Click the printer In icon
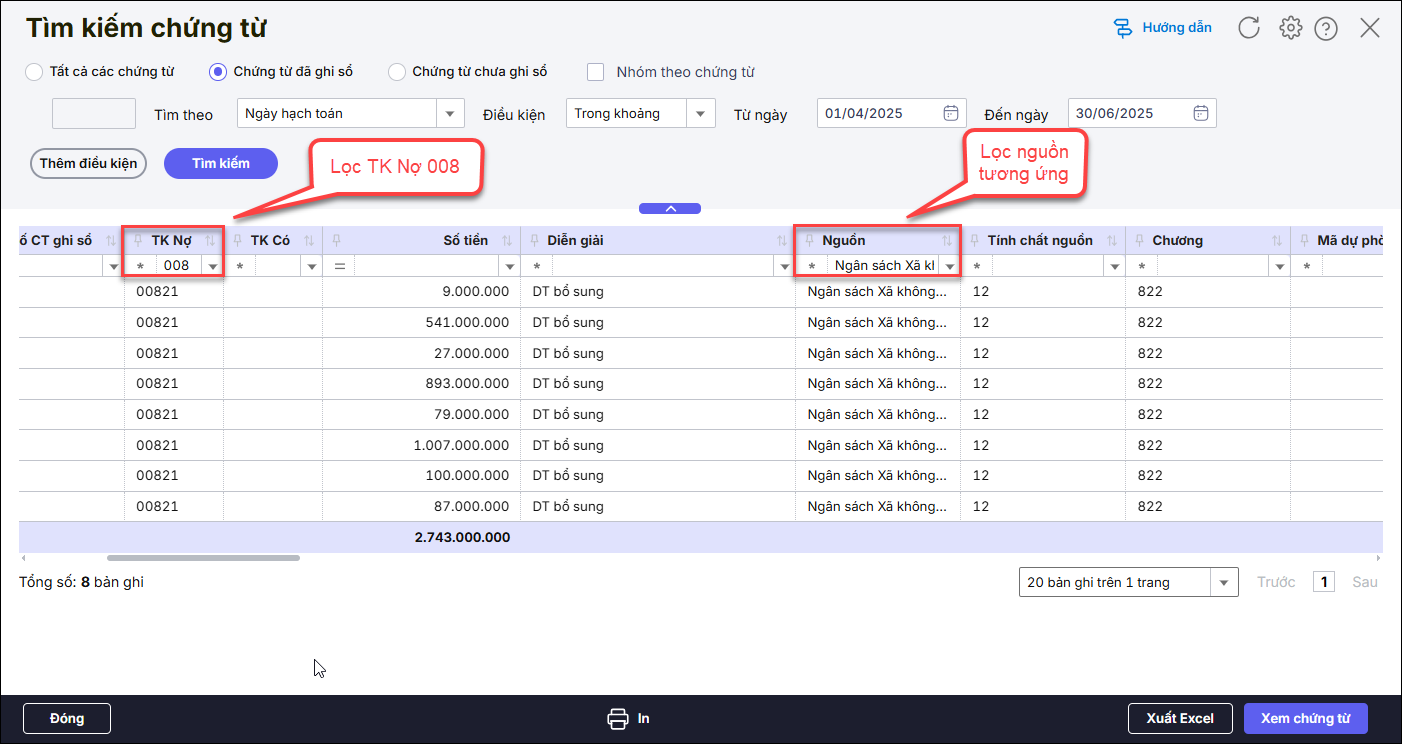The width and height of the screenshot is (1402, 744). 618,718
